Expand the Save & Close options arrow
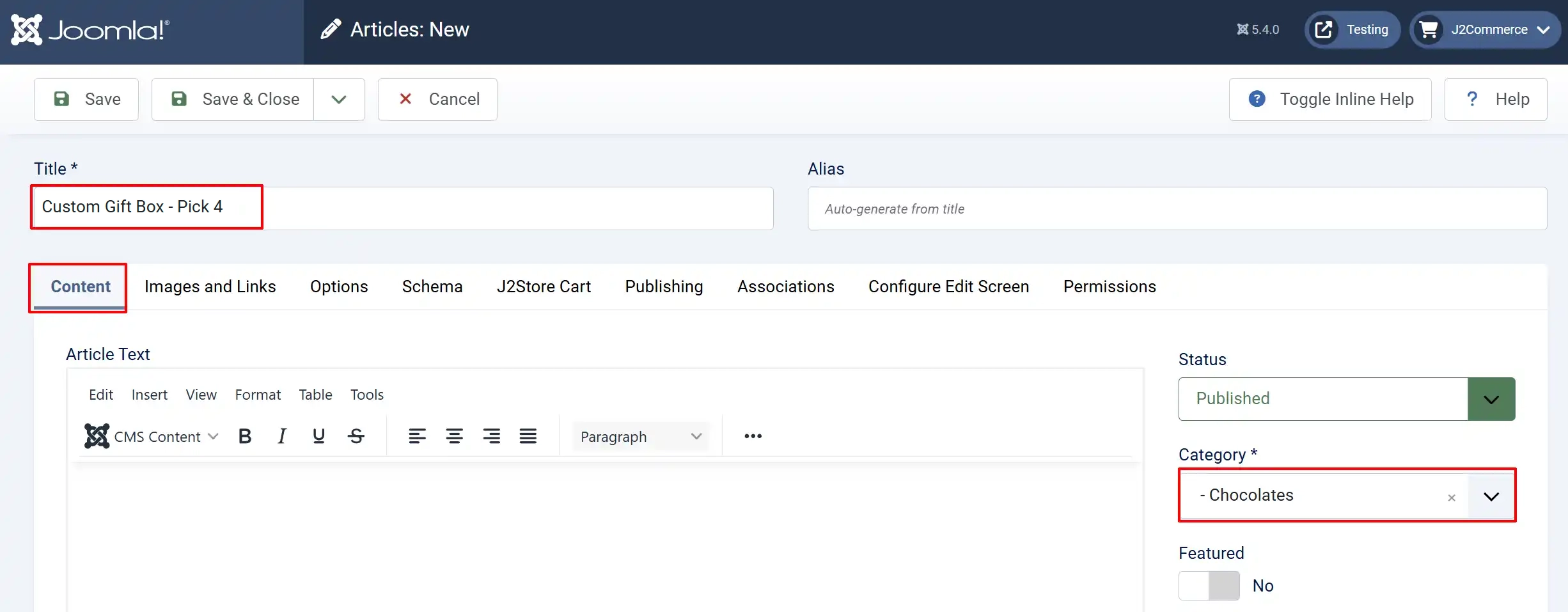This screenshot has width=1568, height=612. [339, 99]
